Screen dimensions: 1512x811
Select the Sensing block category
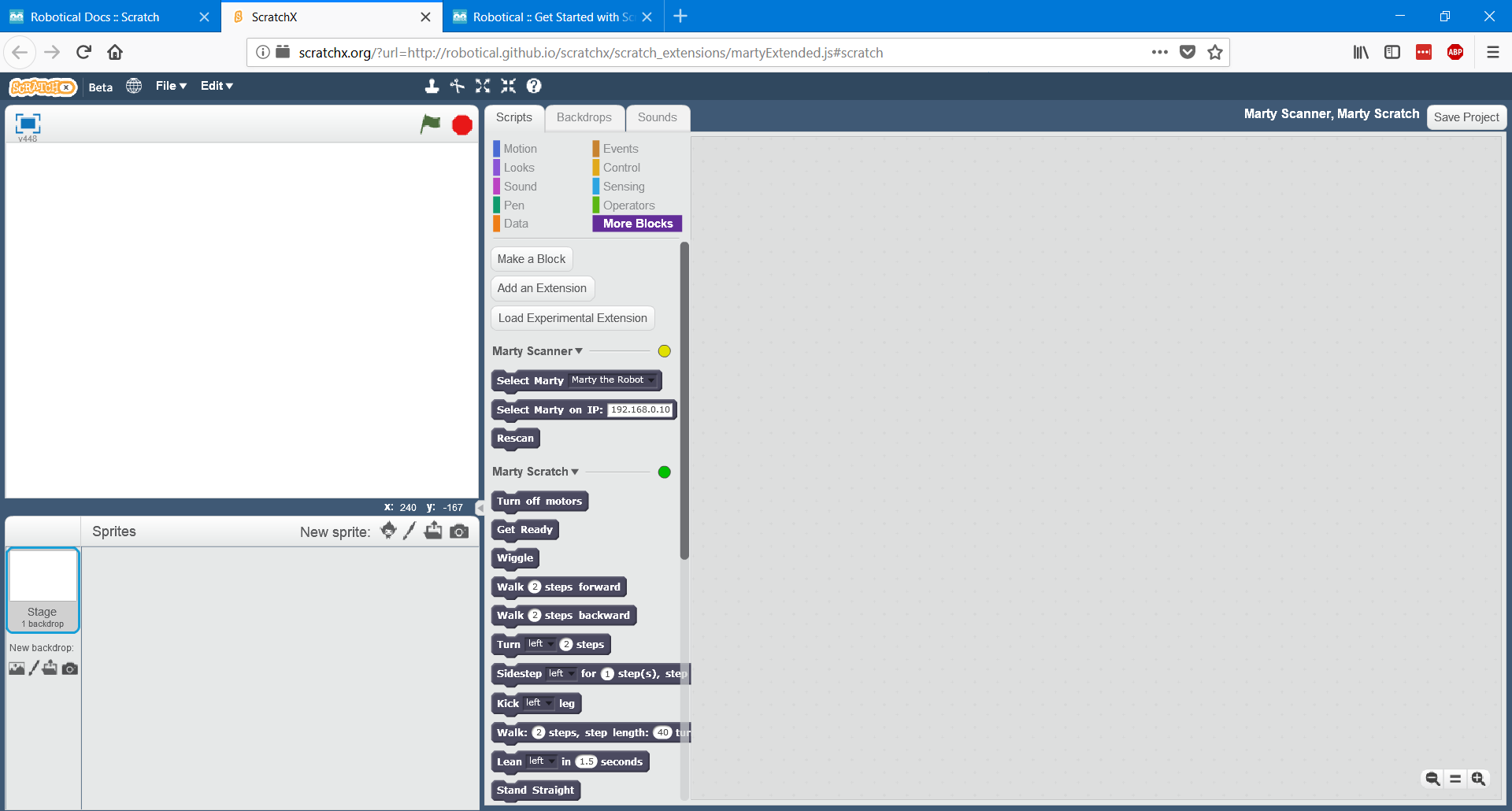tap(624, 187)
